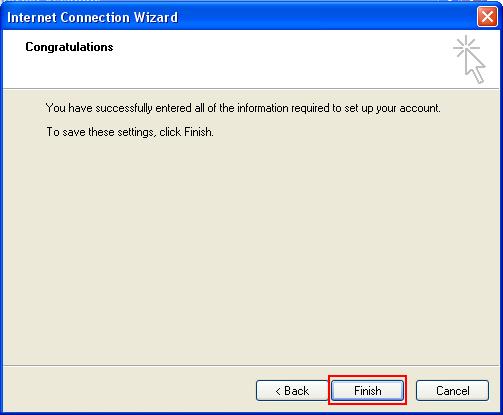The height and width of the screenshot is (415, 503).
Task: Click the left-arrow symbol on the Back button
Action: click(278, 391)
